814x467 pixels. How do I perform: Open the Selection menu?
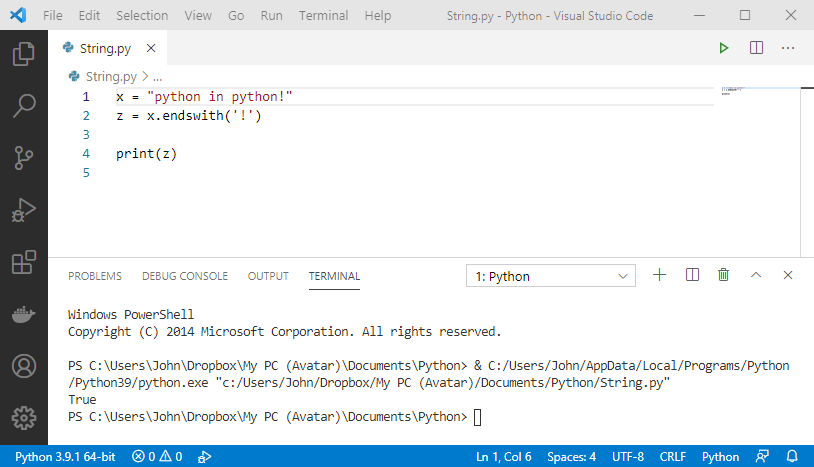[142, 16]
